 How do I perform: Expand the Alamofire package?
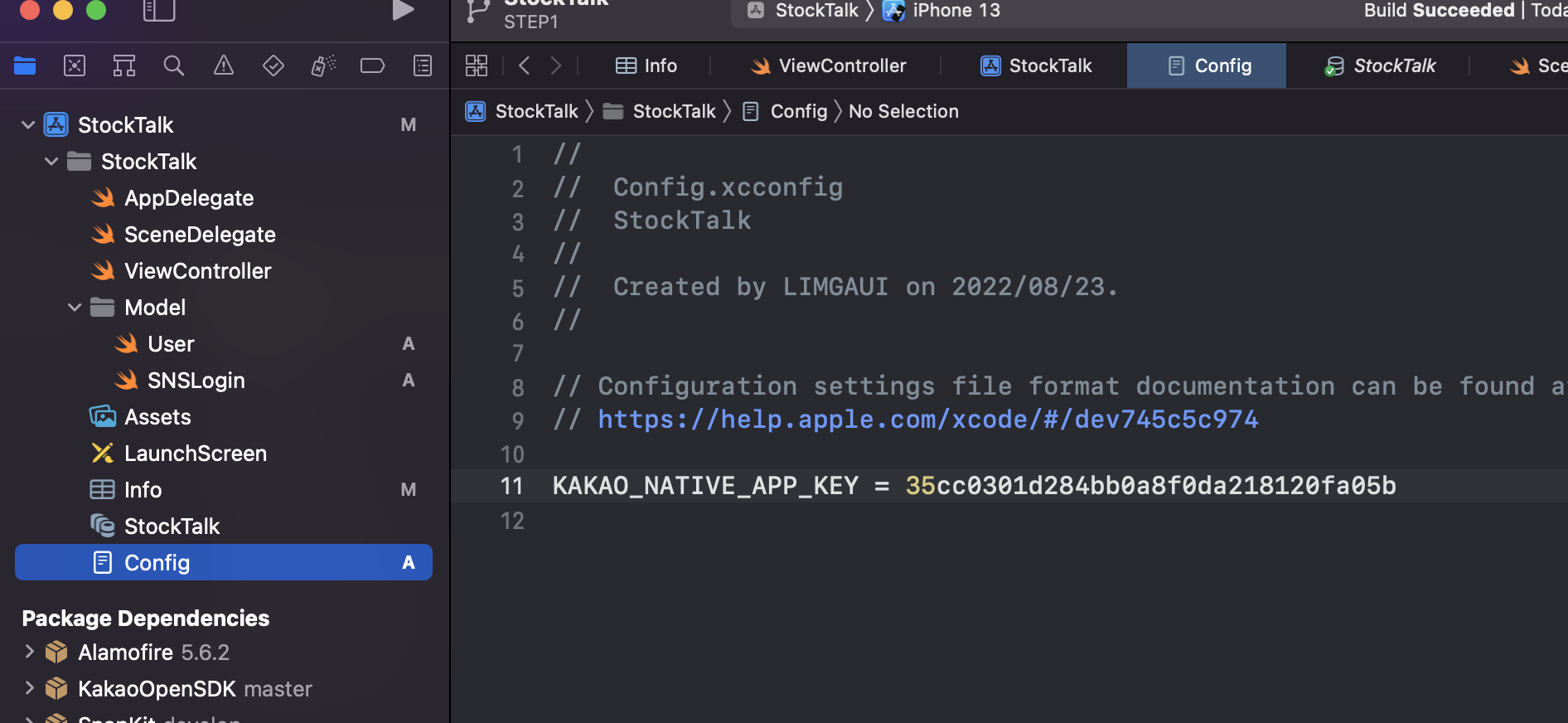[x=30, y=651]
